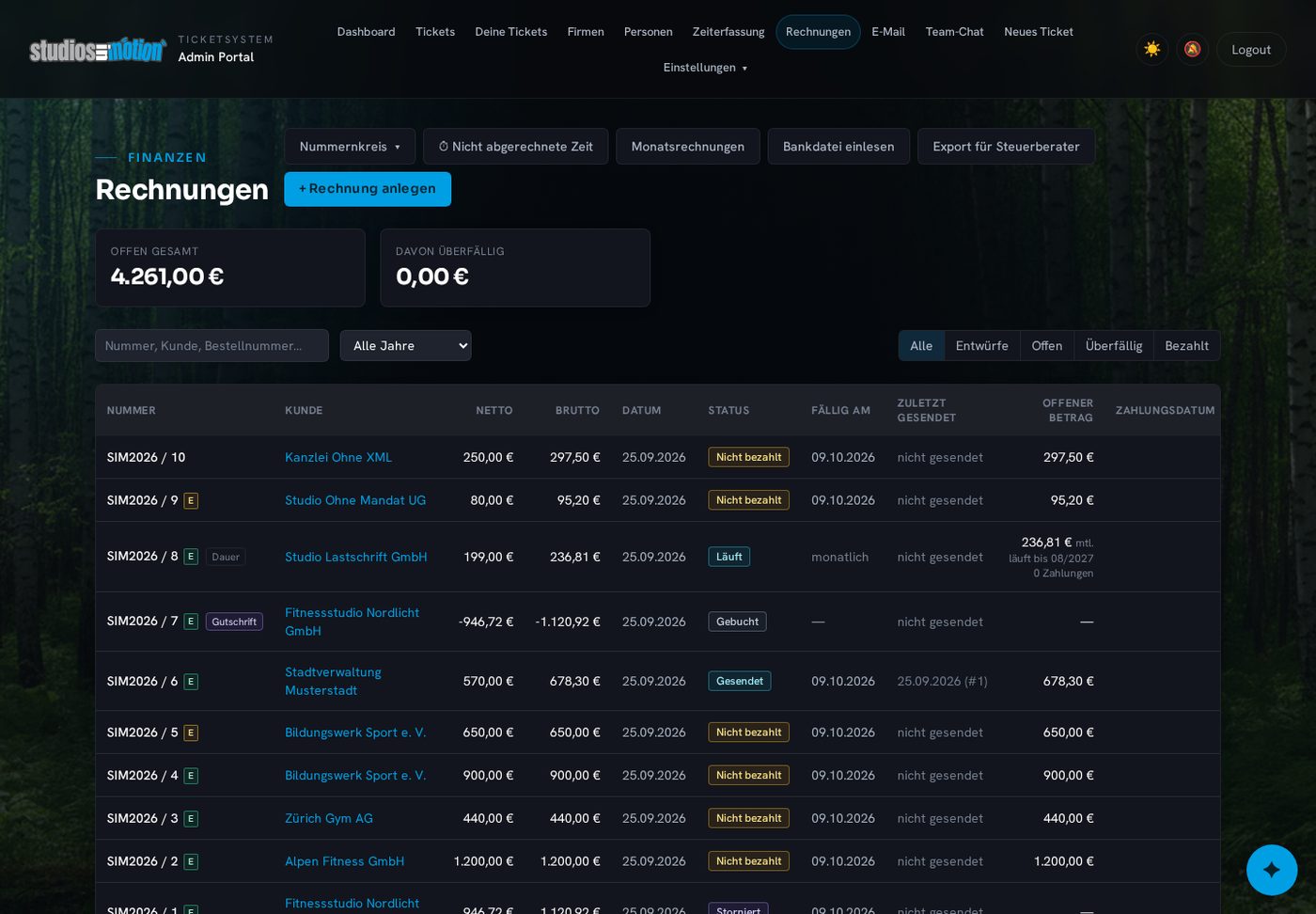
Task: Click the Dauer badge on SIM2026 / 8
Action: pyautogui.click(x=226, y=557)
